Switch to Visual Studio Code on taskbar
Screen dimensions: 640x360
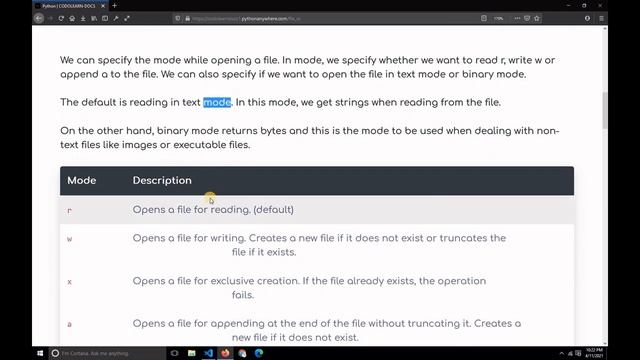[208, 353]
